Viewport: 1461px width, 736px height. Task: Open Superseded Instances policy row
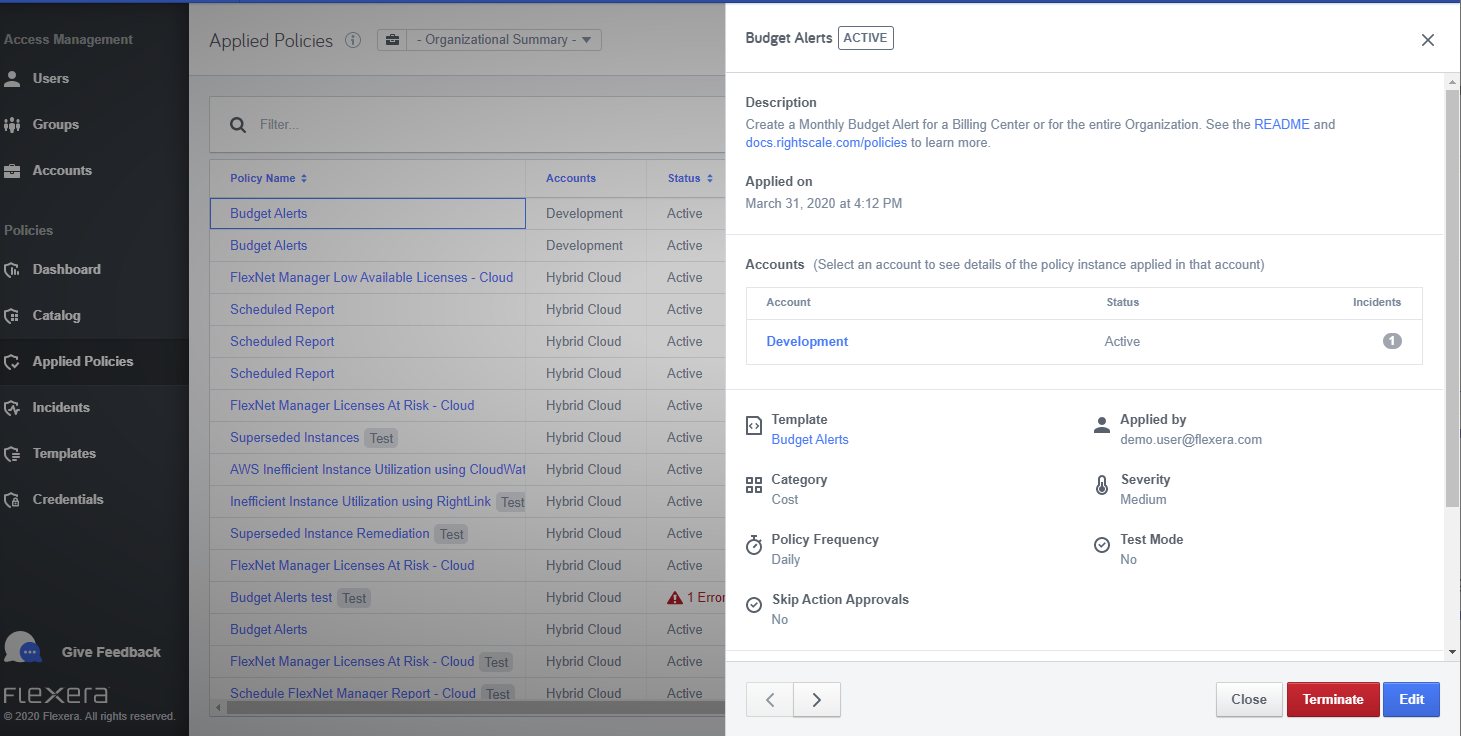294,437
